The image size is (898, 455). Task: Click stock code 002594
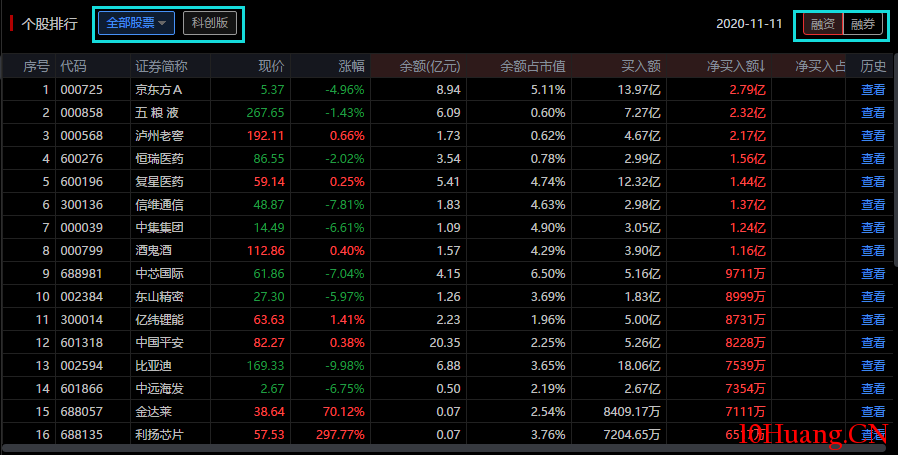(81, 366)
